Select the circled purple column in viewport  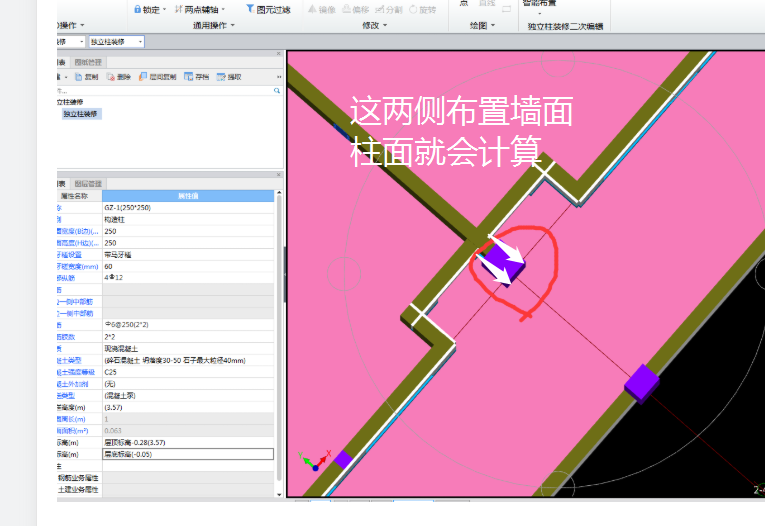coord(502,265)
